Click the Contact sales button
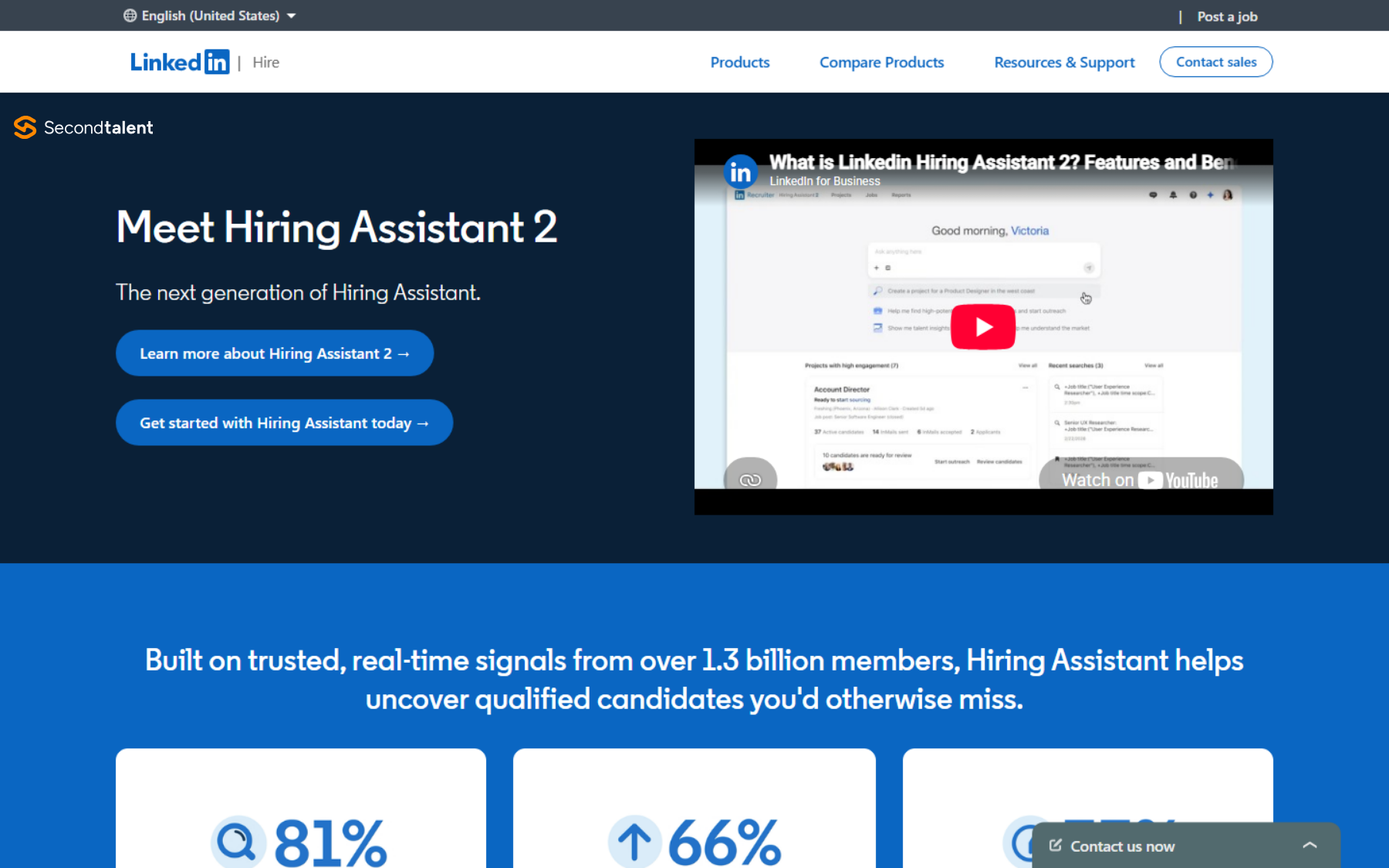 click(x=1215, y=62)
